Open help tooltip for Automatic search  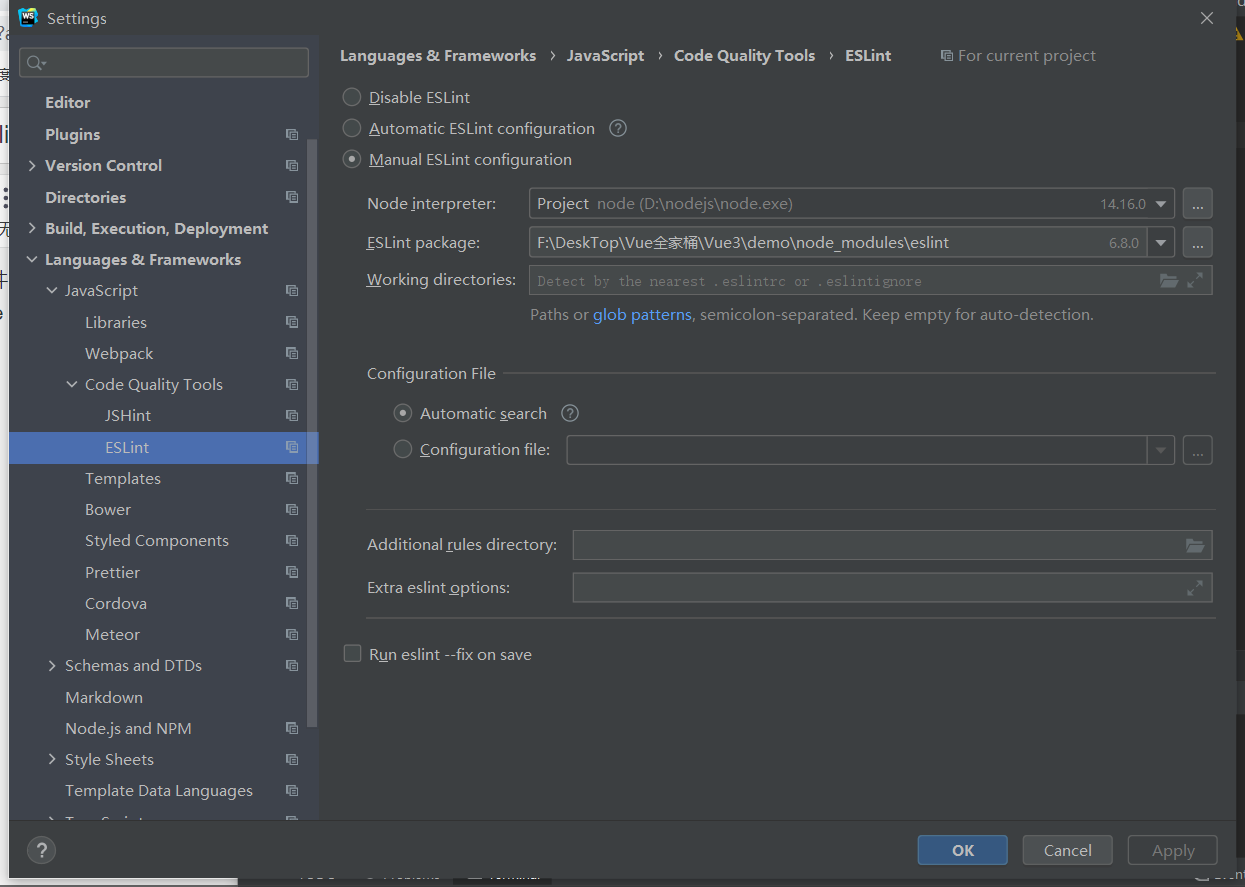coord(570,413)
